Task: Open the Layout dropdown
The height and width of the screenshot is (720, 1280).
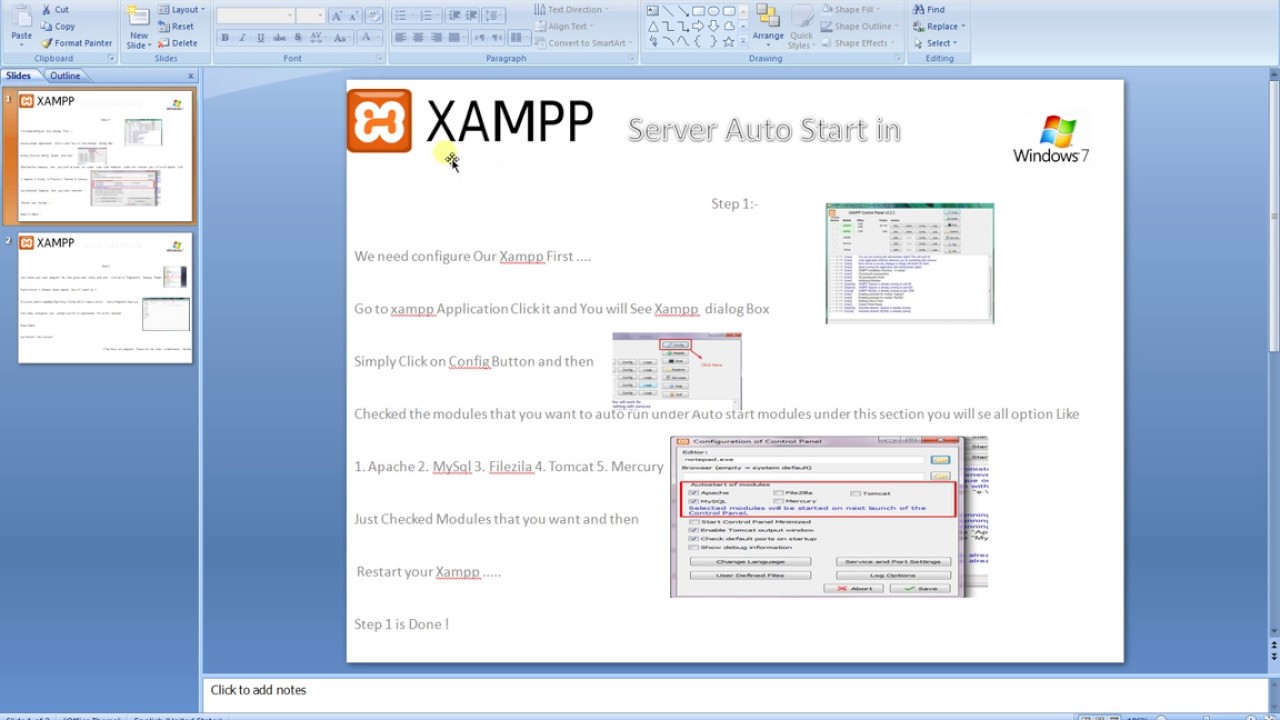Action: coord(181,9)
